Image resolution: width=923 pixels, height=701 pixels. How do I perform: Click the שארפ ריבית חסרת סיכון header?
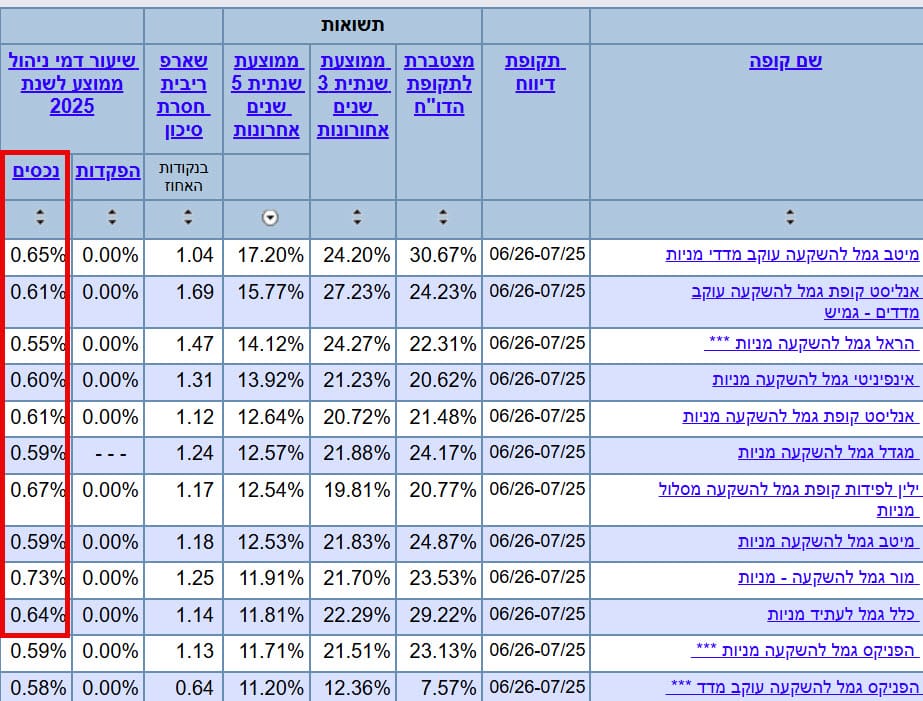(183, 95)
